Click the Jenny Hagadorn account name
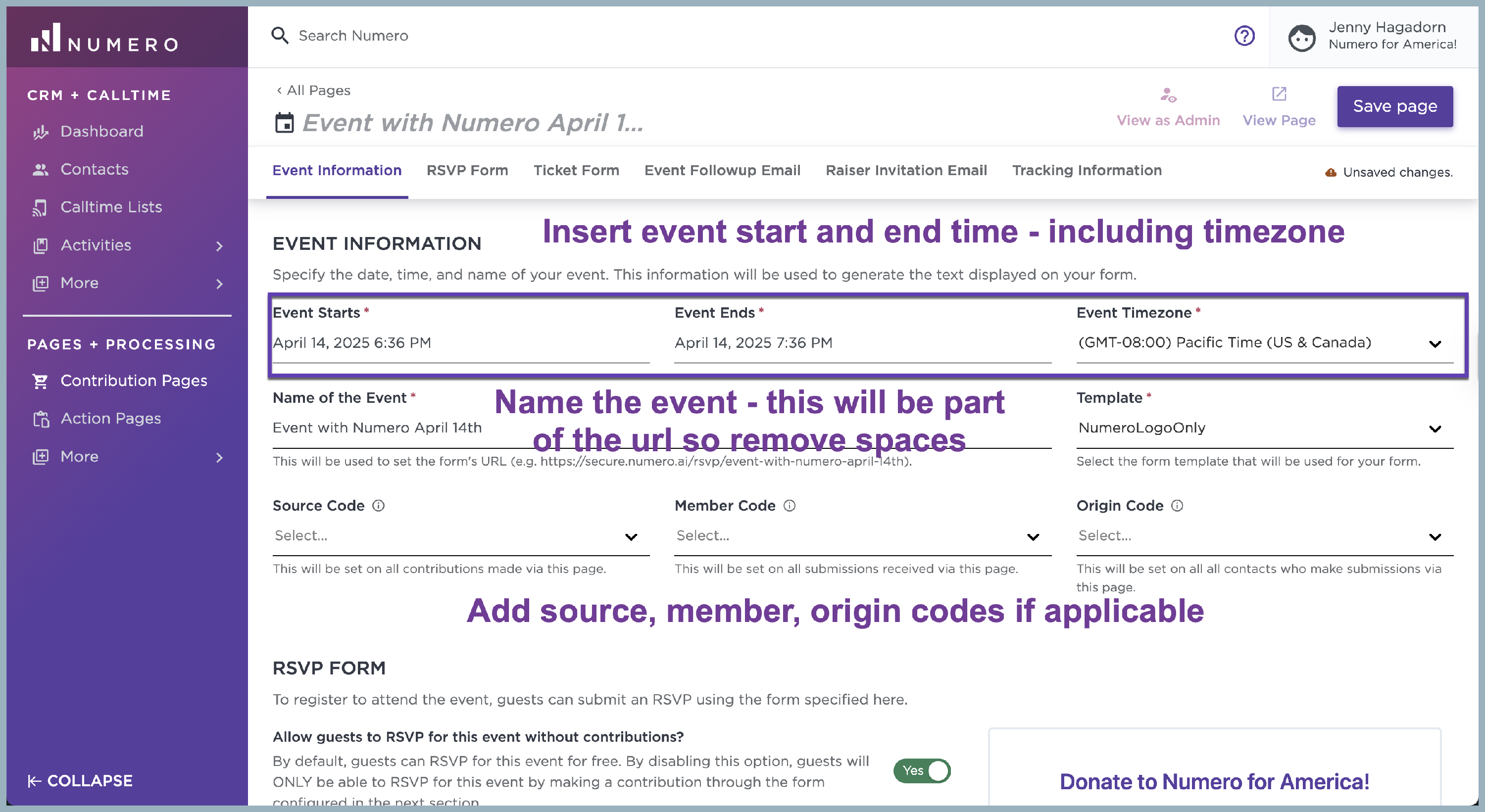This screenshot has height=812, width=1485. tap(1387, 27)
